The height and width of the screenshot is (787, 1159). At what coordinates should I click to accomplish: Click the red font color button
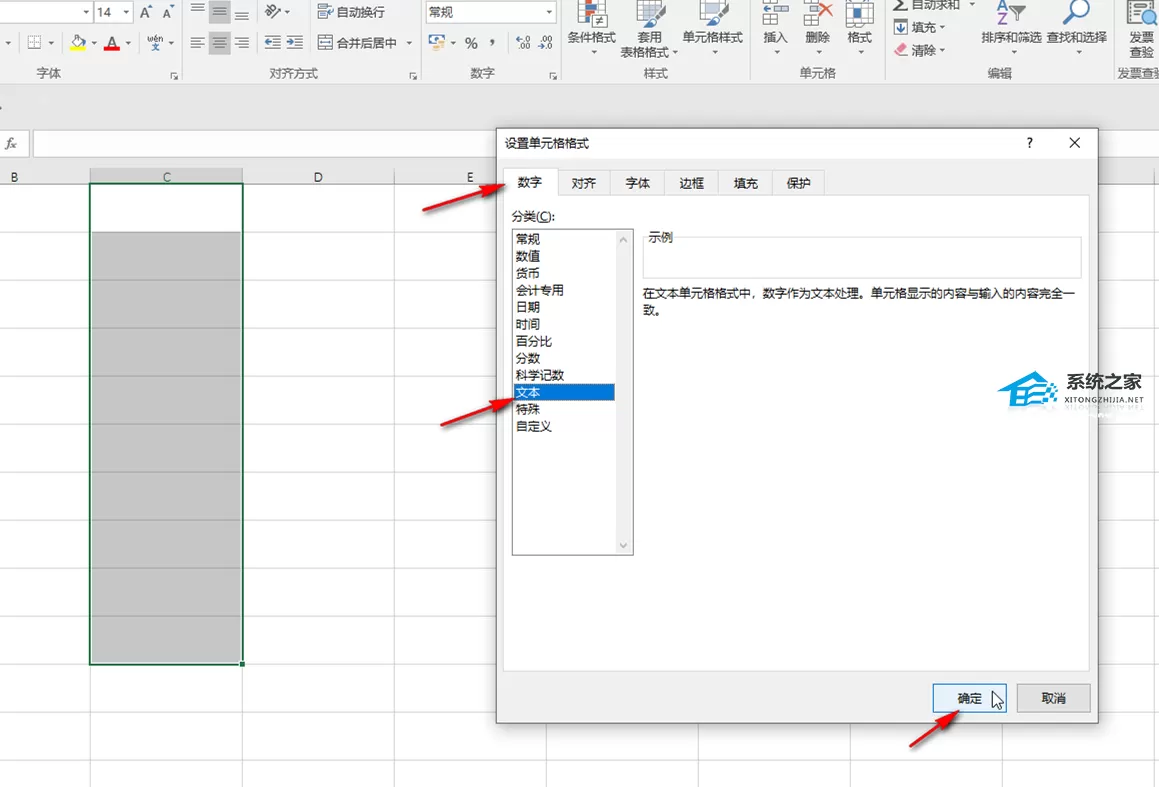point(112,43)
